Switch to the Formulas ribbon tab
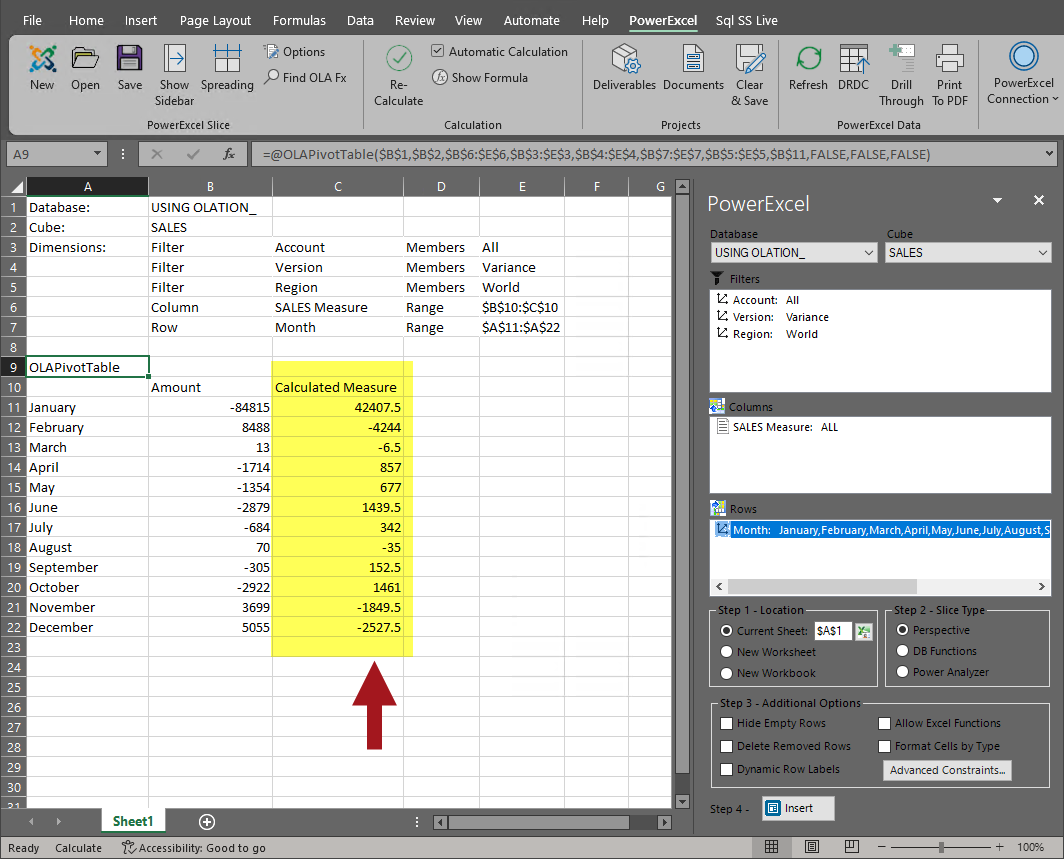Screen dimensions: 1064x859 [x=299, y=20]
